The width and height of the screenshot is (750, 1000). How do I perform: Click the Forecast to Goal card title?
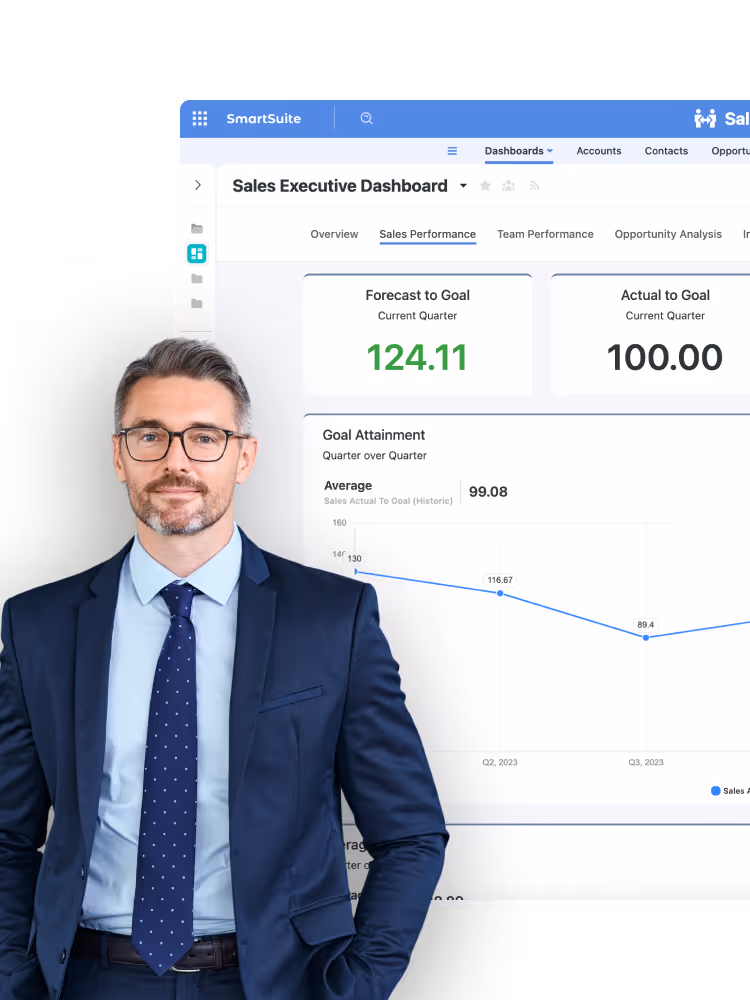click(x=418, y=295)
